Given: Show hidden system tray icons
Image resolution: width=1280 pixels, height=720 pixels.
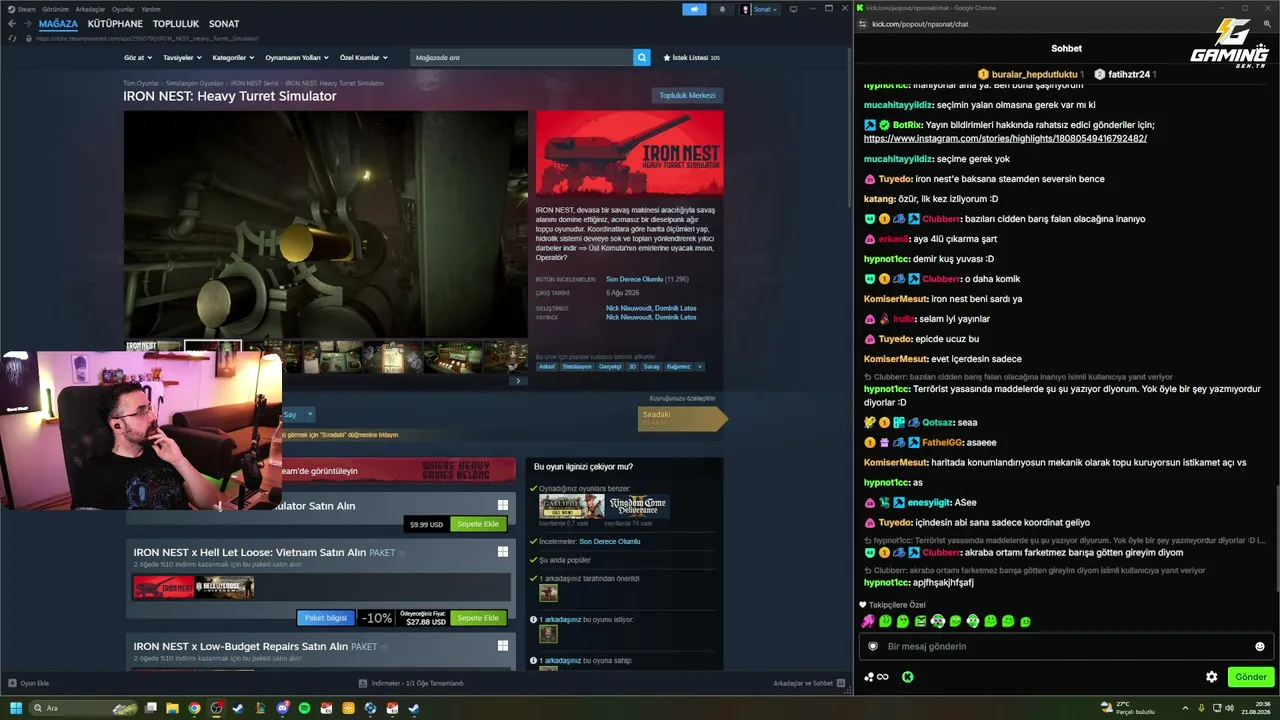Looking at the screenshot, I should (1185, 708).
